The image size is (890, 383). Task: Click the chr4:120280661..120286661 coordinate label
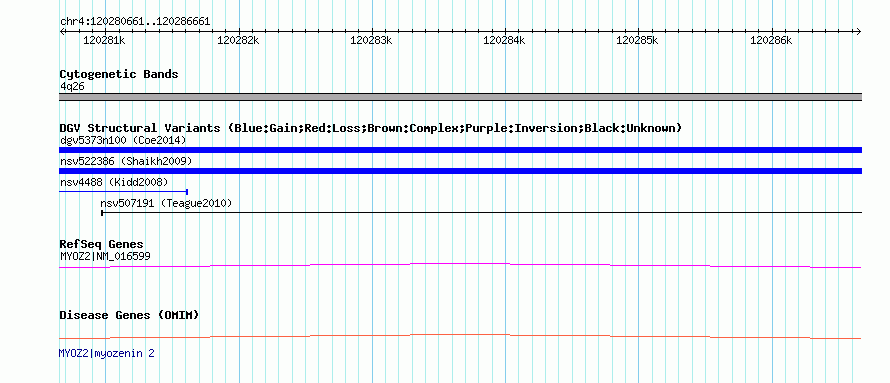click(135, 22)
